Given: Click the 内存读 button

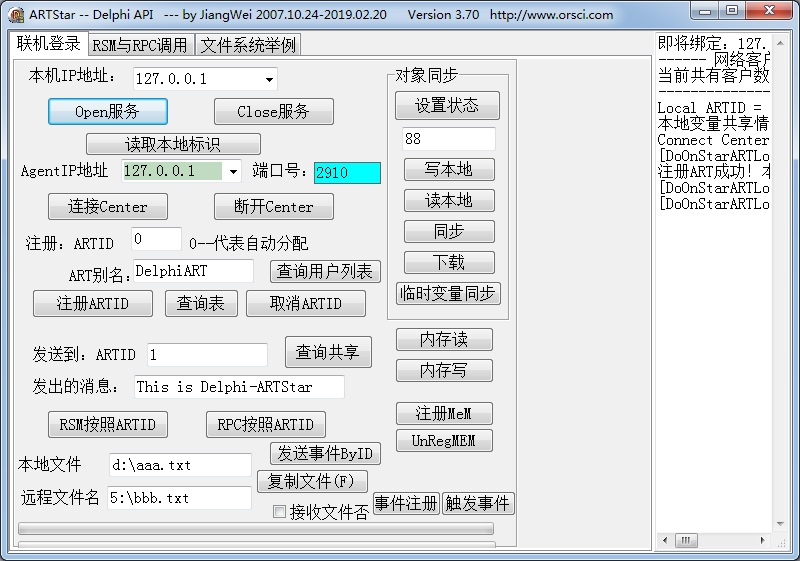Looking at the screenshot, I should point(444,340).
